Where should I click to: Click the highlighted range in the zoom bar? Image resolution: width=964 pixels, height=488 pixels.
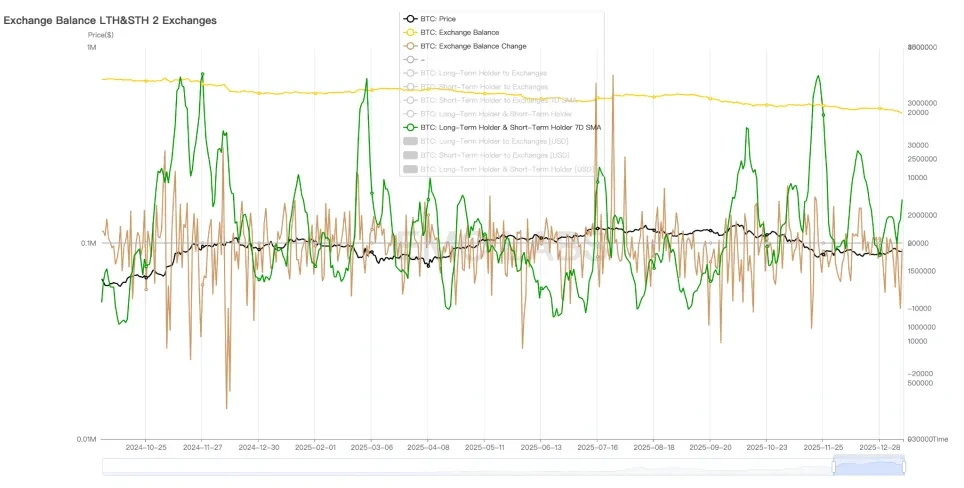coord(869,465)
